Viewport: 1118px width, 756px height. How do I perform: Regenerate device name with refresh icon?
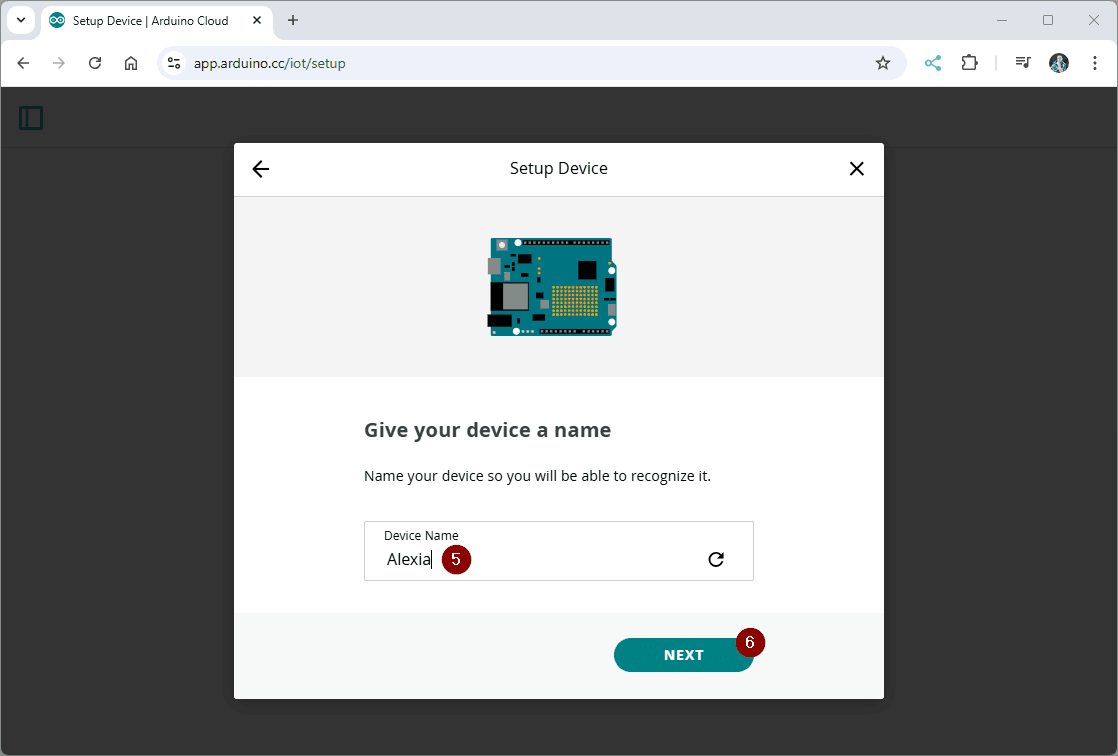pyautogui.click(x=716, y=560)
